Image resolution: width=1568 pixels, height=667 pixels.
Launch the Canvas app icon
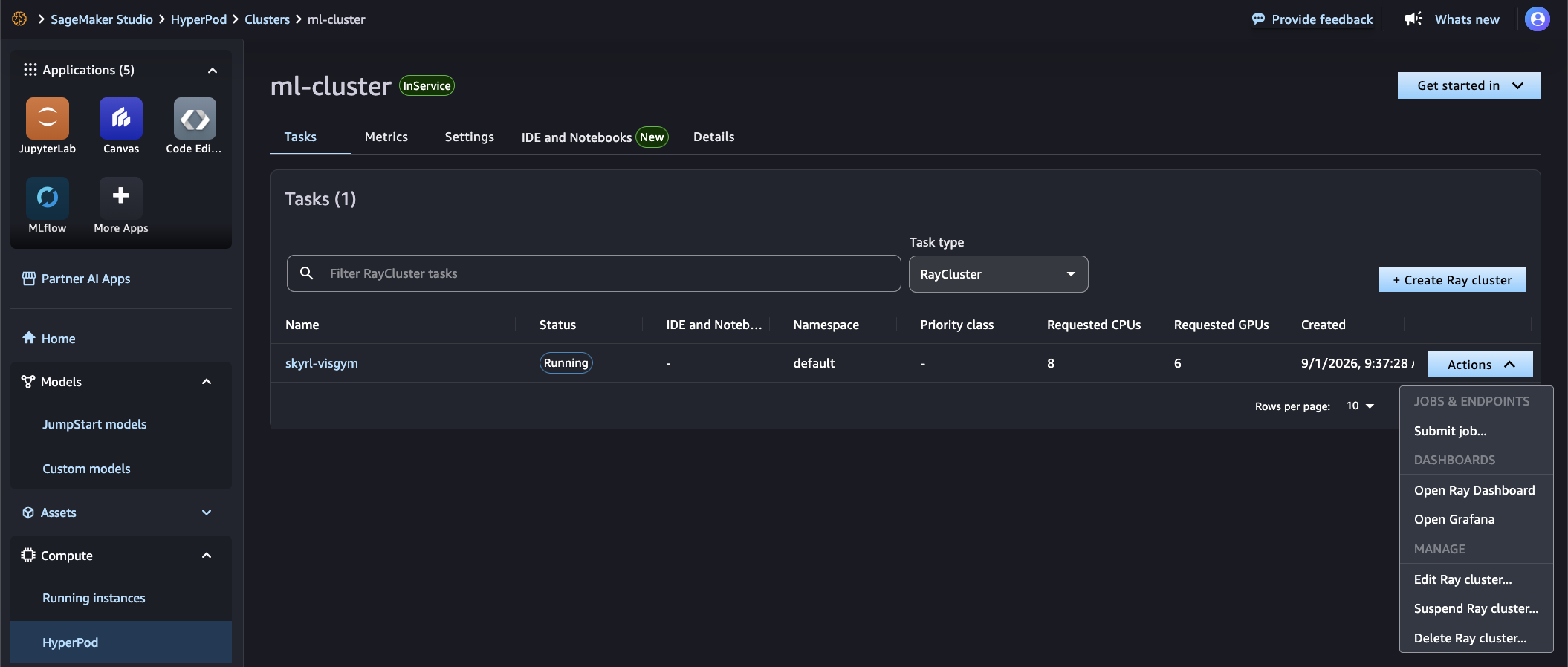[x=121, y=118]
